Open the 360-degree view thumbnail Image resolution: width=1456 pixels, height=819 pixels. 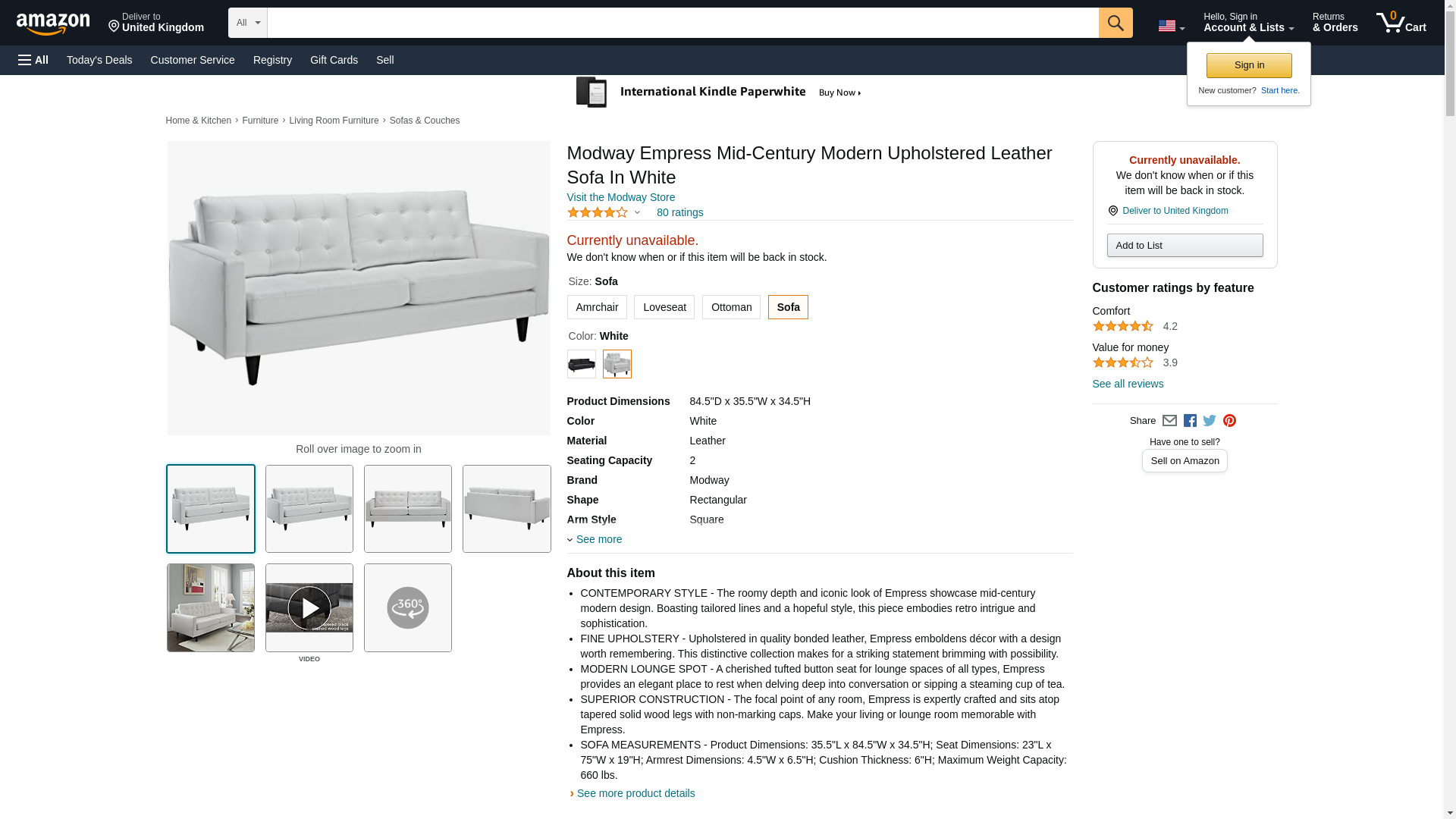[408, 607]
